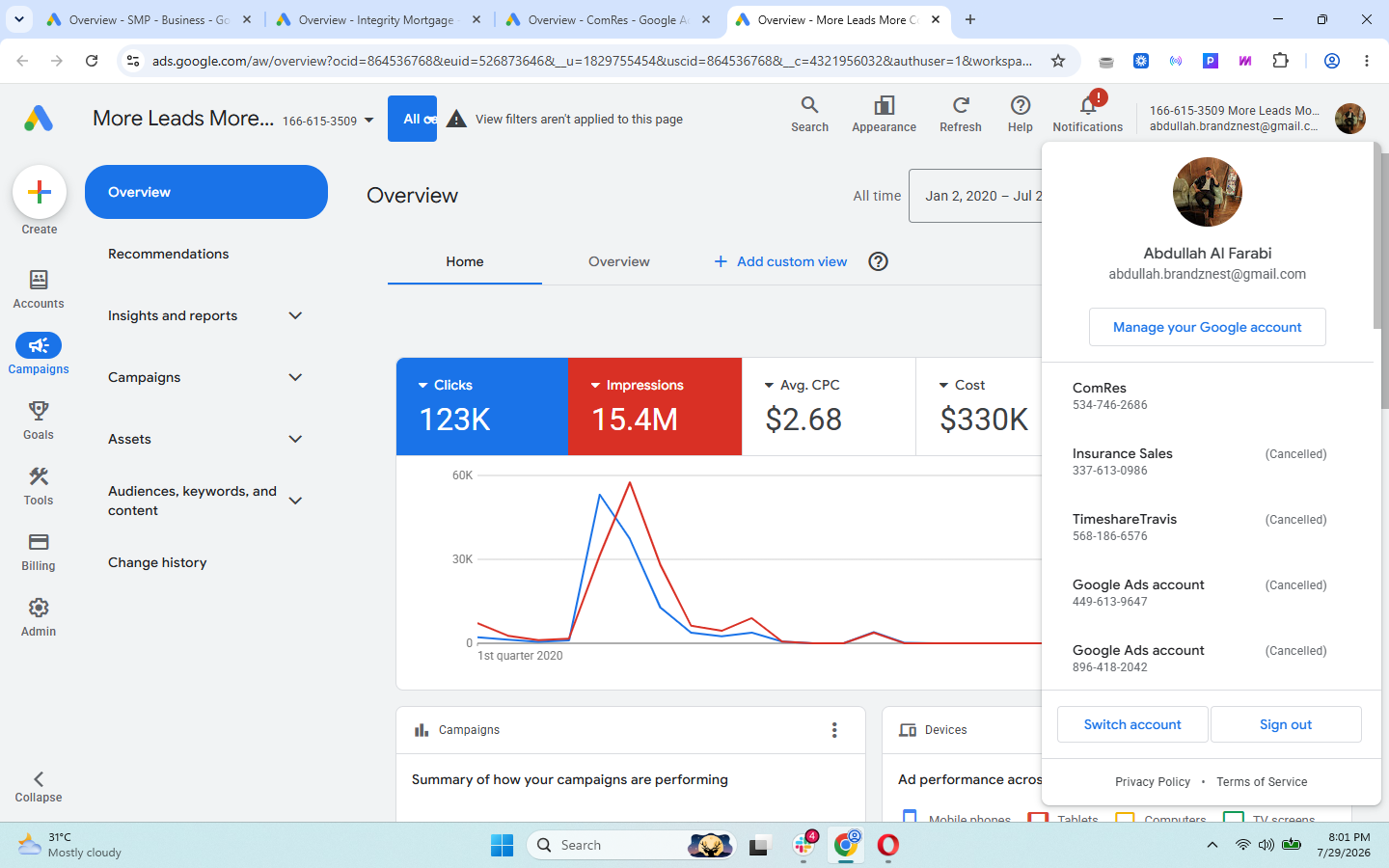This screenshot has width=1389, height=868.
Task: Expand Campaigns section in side menu
Action: pos(295,377)
